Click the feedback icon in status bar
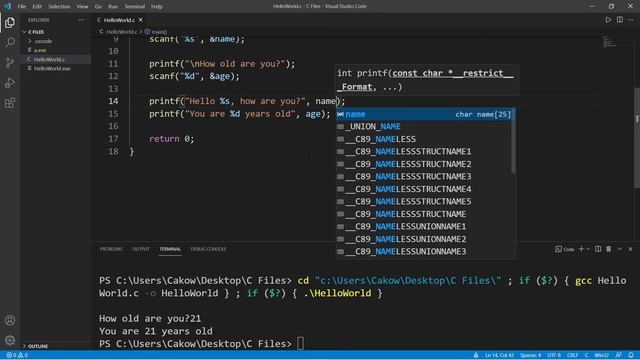 click(x=619, y=355)
